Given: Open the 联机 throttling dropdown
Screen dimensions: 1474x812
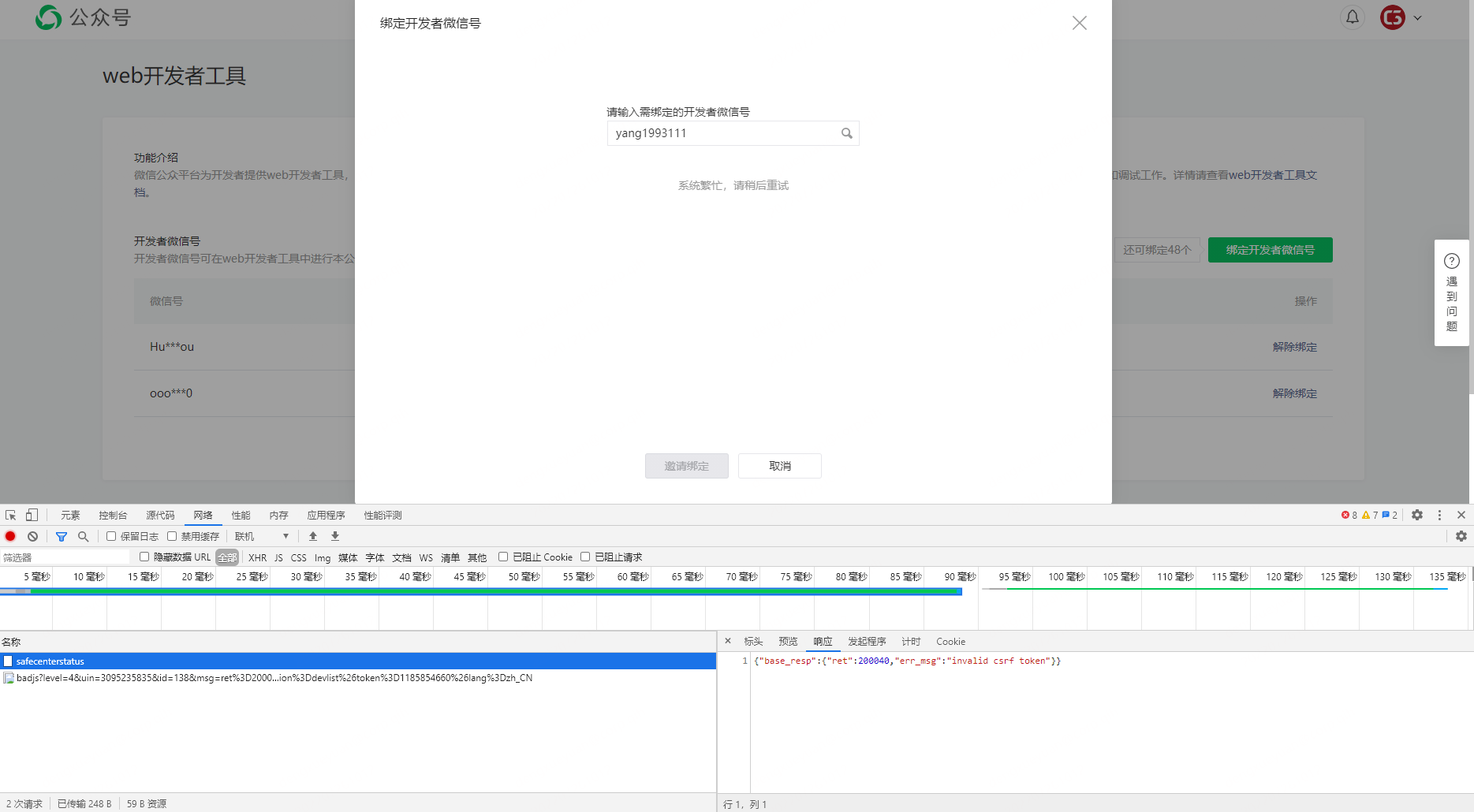Looking at the screenshot, I should click(x=262, y=536).
